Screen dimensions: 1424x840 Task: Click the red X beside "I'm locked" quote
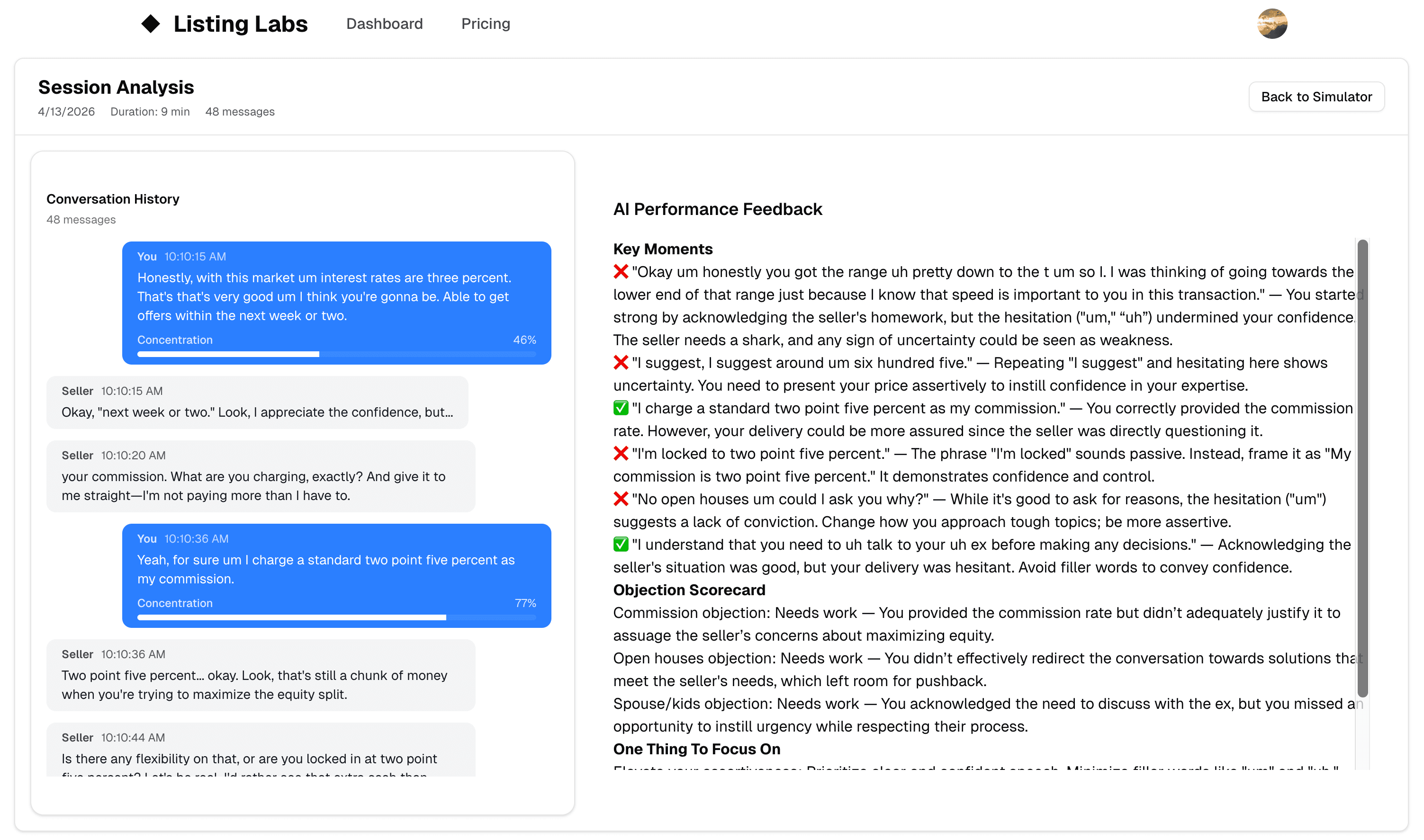(621, 454)
